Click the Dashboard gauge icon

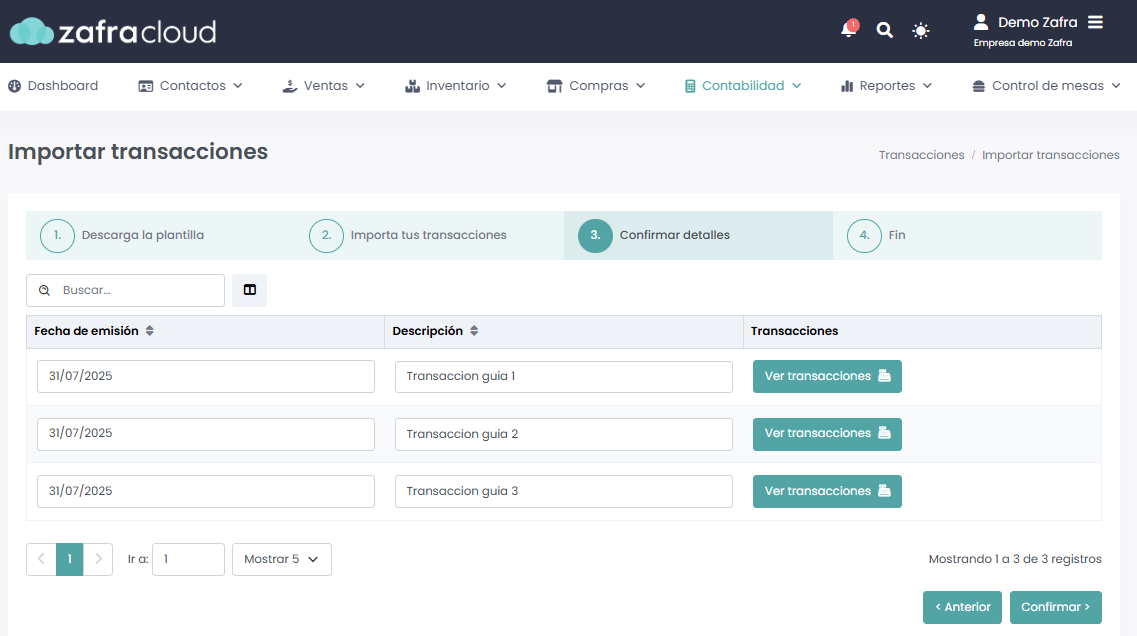point(15,86)
